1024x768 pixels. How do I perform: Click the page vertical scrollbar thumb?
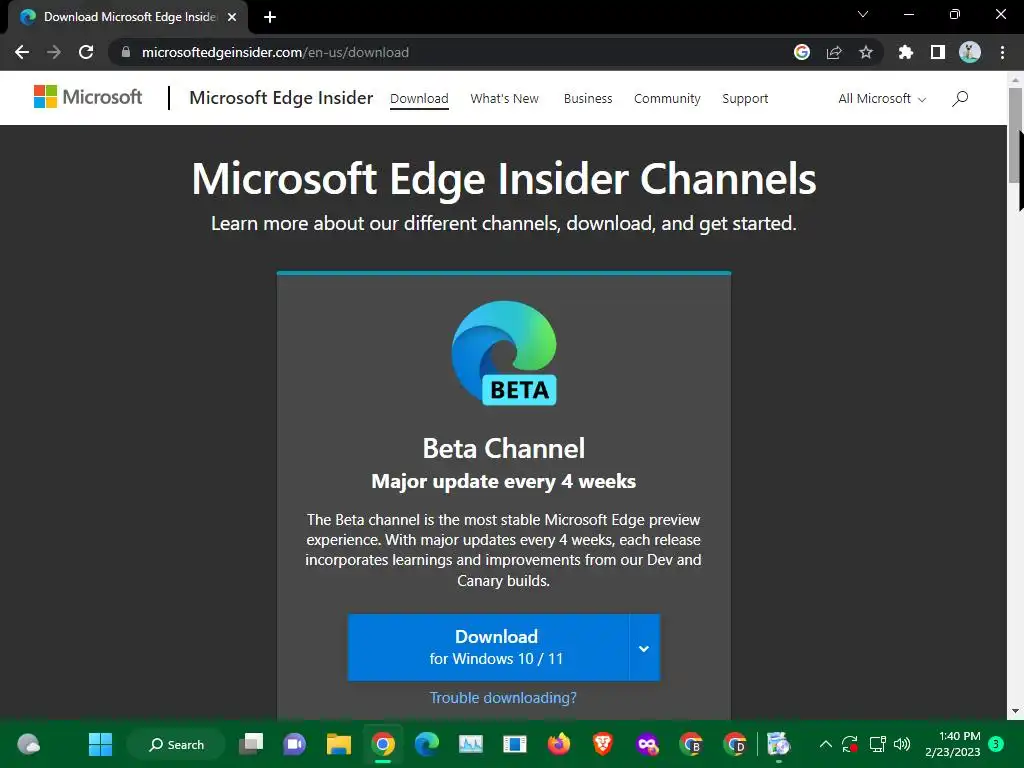[x=1014, y=135]
